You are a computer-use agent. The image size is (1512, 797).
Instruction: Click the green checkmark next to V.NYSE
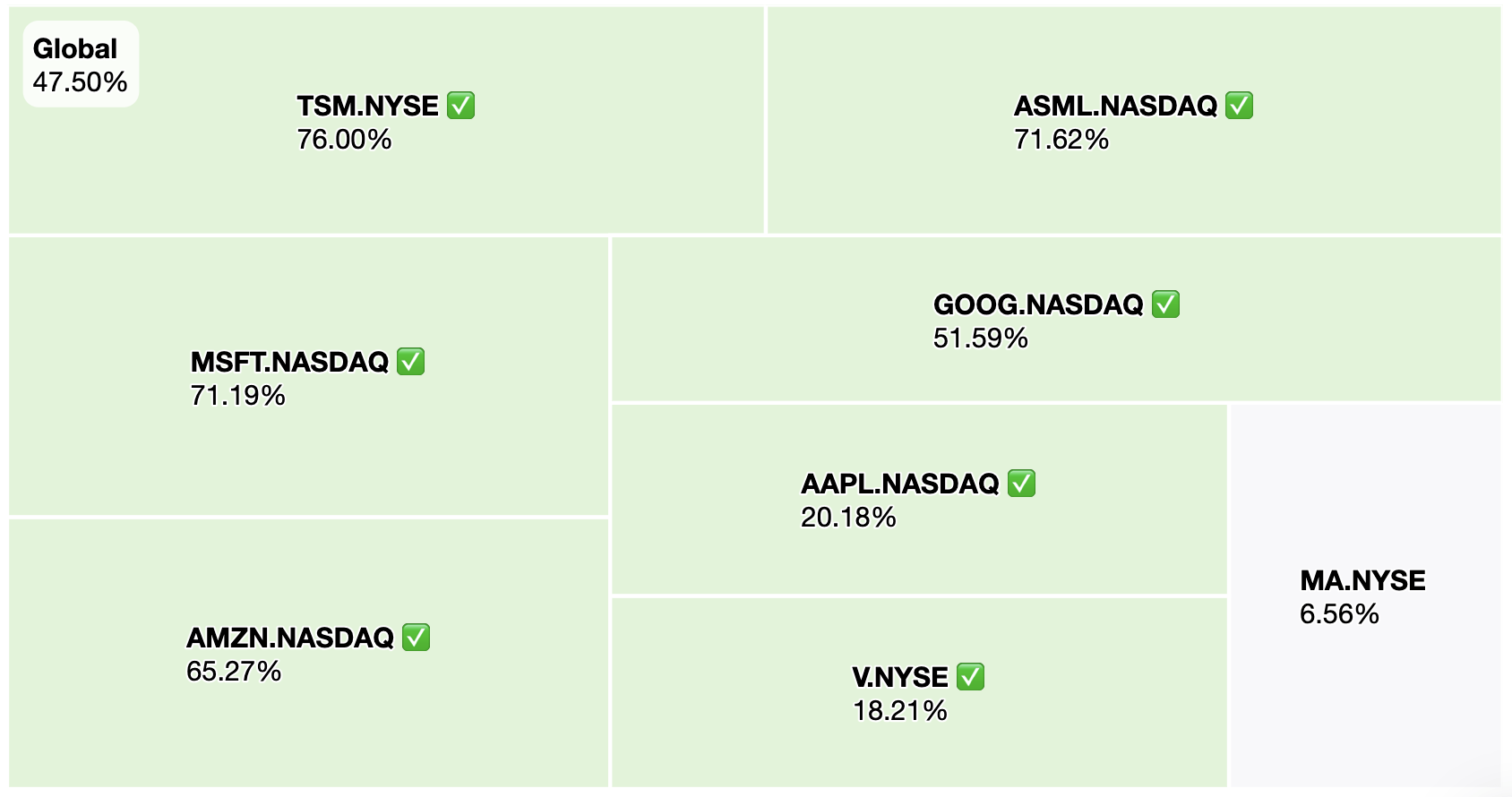tap(971, 677)
